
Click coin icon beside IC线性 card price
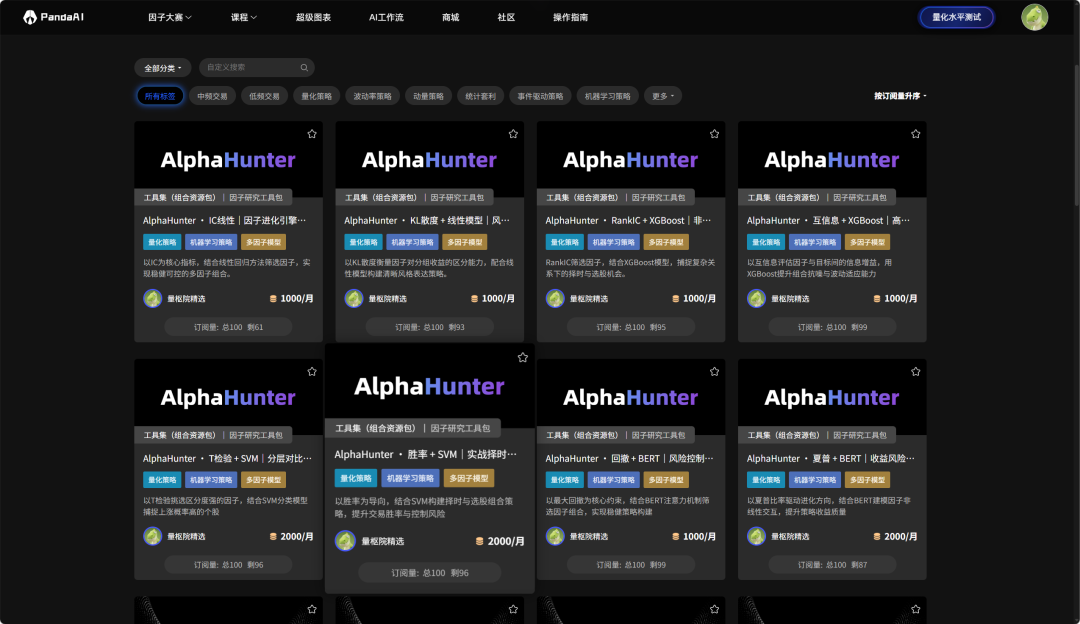[x=273, y=298]
